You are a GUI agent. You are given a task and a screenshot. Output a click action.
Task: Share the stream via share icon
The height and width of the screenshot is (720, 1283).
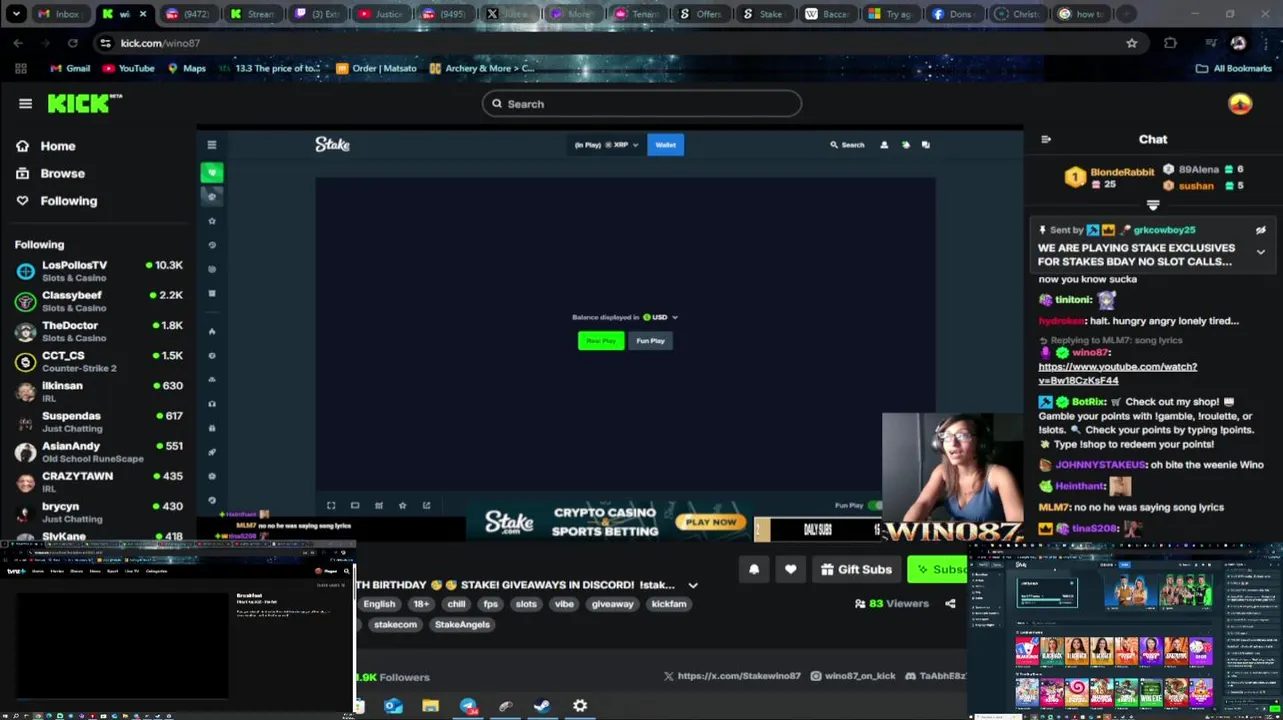[950, 604]
